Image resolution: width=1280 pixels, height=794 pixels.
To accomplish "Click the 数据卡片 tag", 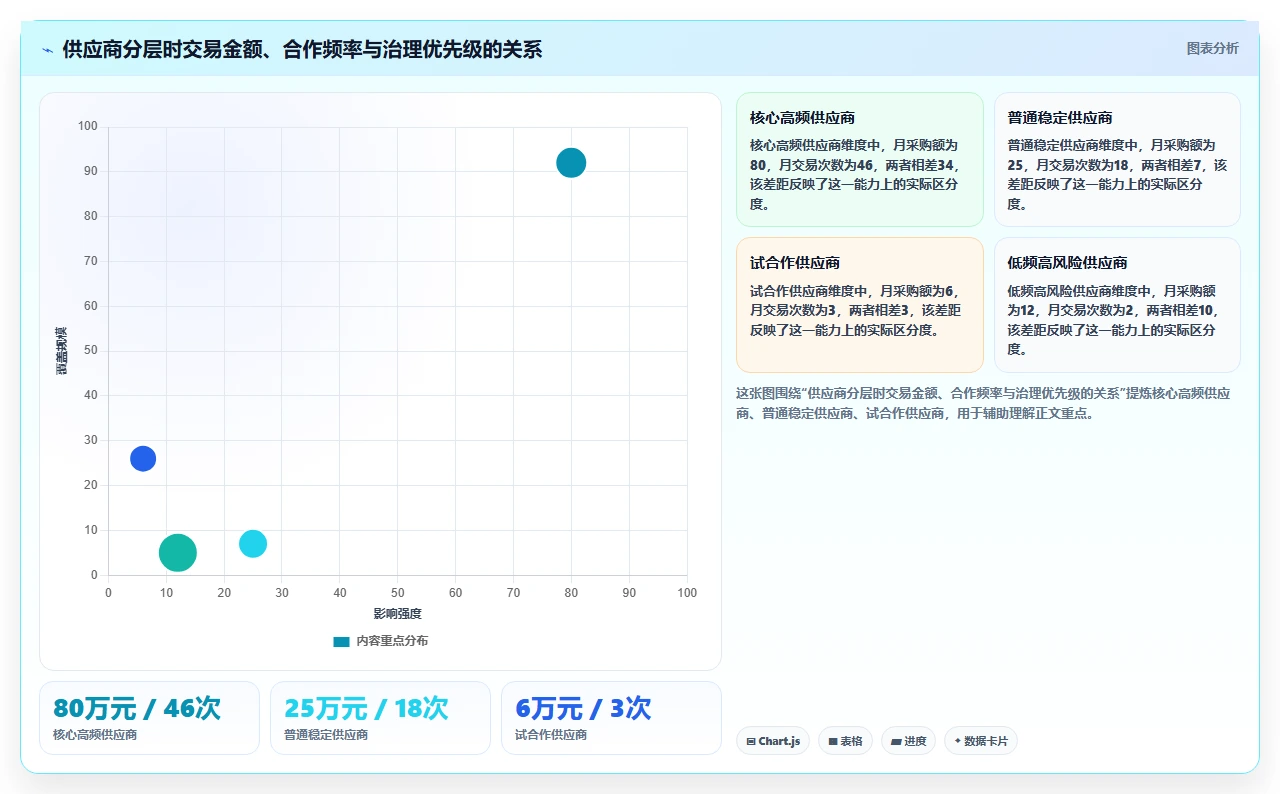I will 980,741.
